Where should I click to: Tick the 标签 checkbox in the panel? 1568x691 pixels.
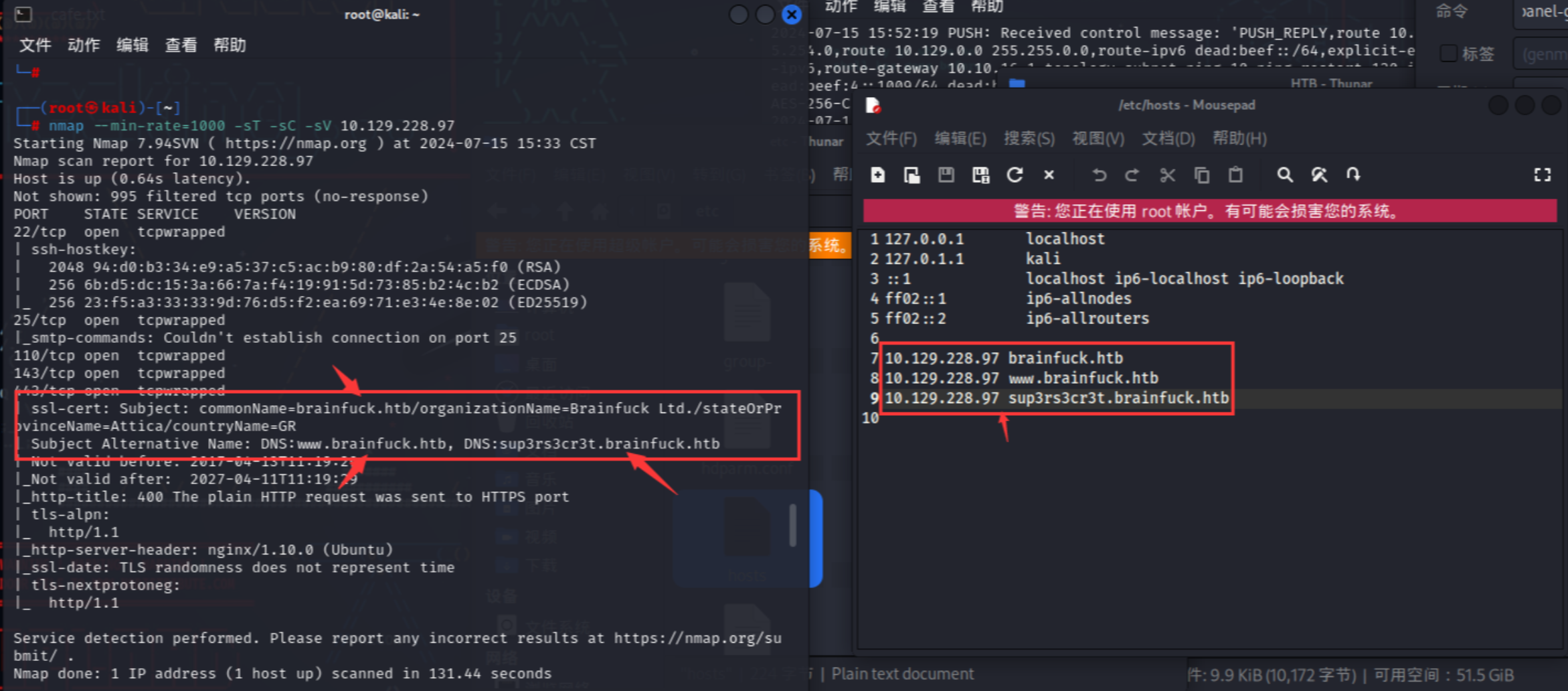tap(1448, 54)
